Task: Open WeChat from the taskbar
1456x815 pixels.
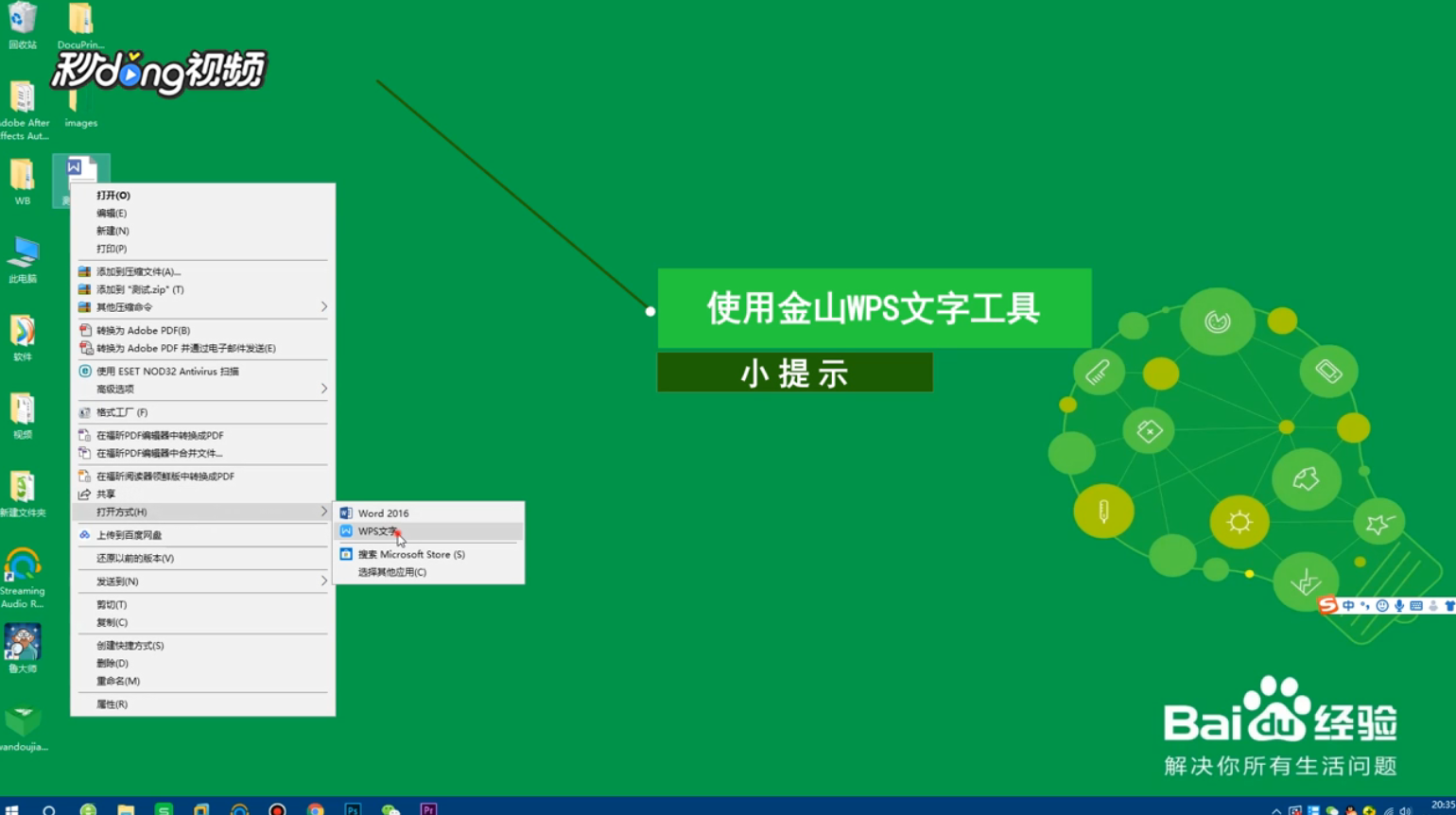Action: pyautogui.click(x=390, y=809)
